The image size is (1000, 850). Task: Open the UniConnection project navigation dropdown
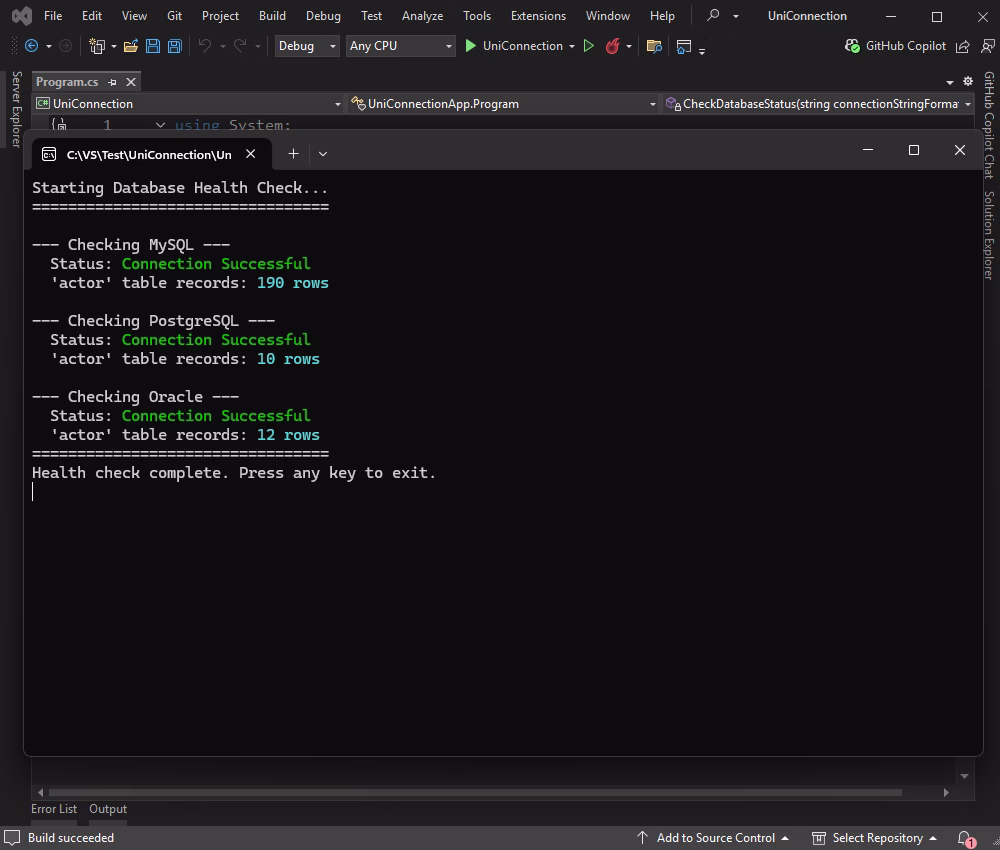click(x=189, y=104)
